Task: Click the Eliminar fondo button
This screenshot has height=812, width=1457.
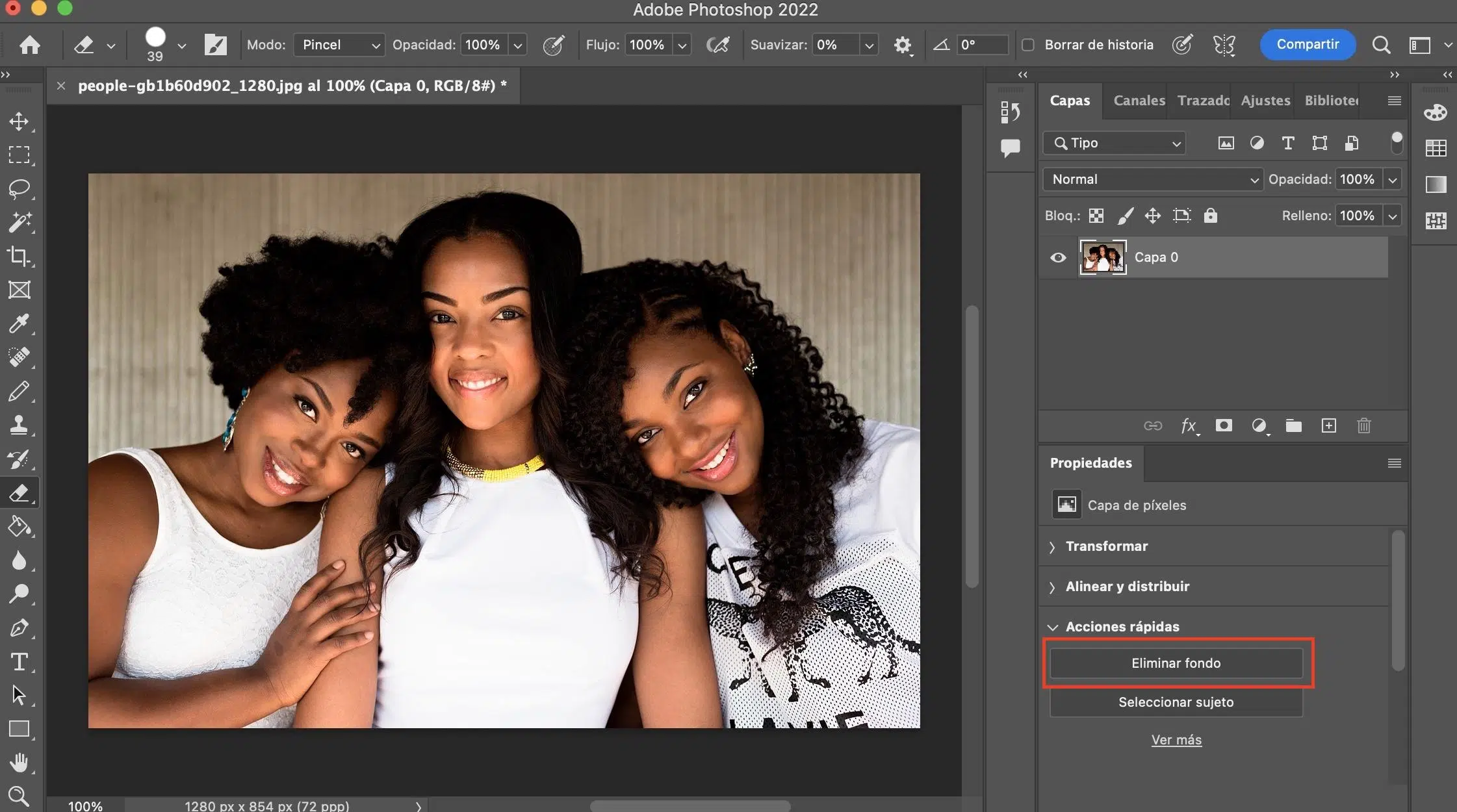Action: (x=1176, y=663)
